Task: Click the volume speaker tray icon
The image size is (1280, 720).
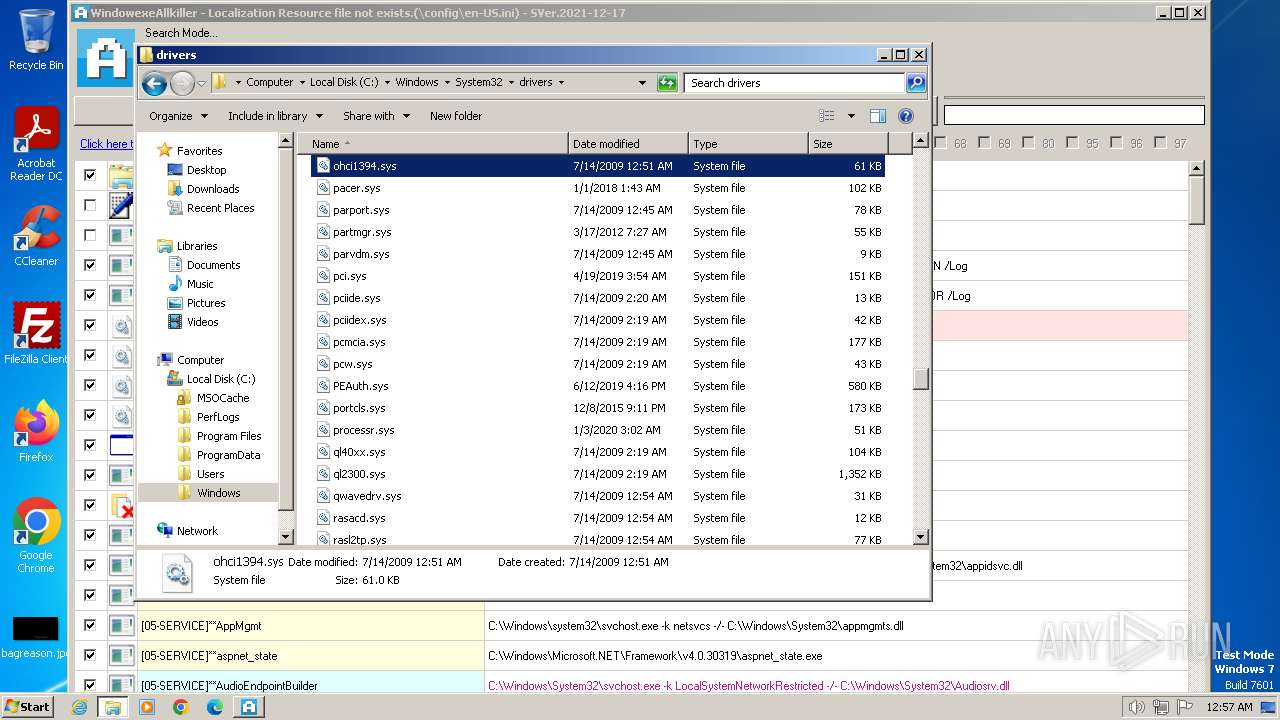Action: pyautogui.click(x=1137, y=707)
